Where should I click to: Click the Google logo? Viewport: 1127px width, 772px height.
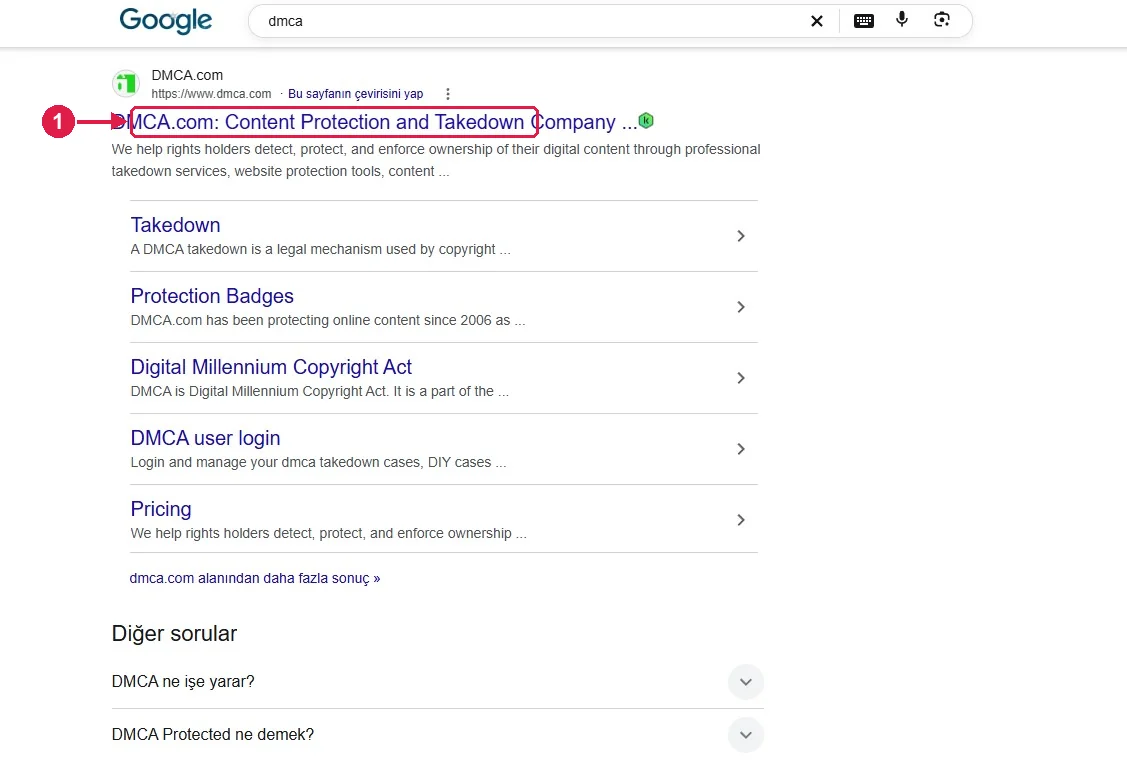coord(165,20)
